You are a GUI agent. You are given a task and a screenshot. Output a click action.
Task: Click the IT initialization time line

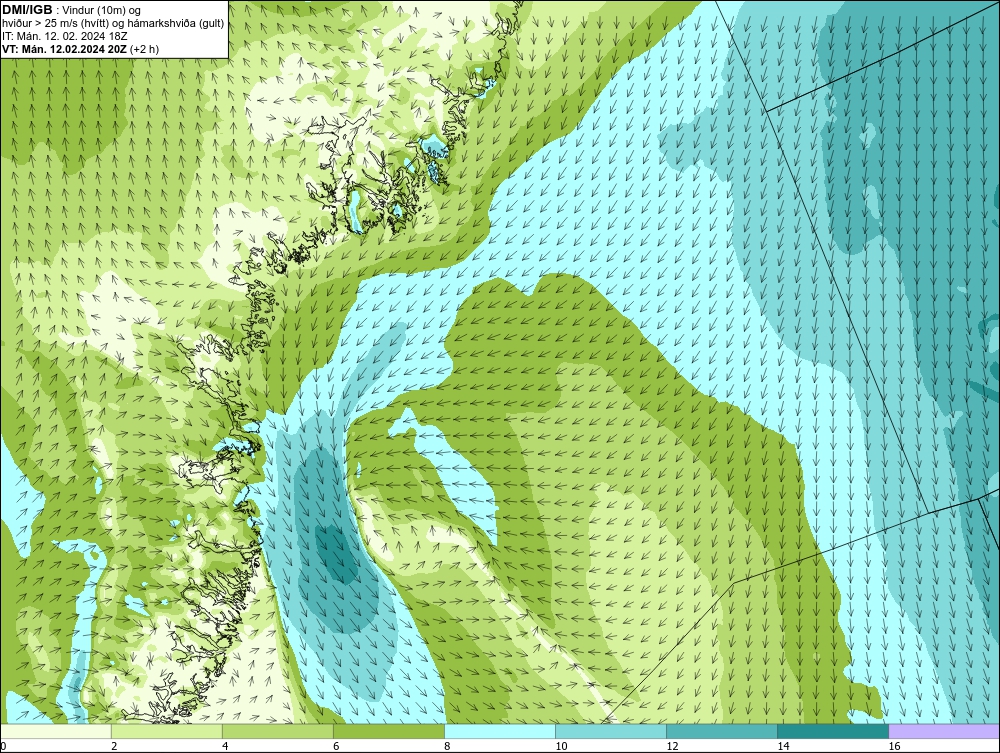click(x=65, y=36)
